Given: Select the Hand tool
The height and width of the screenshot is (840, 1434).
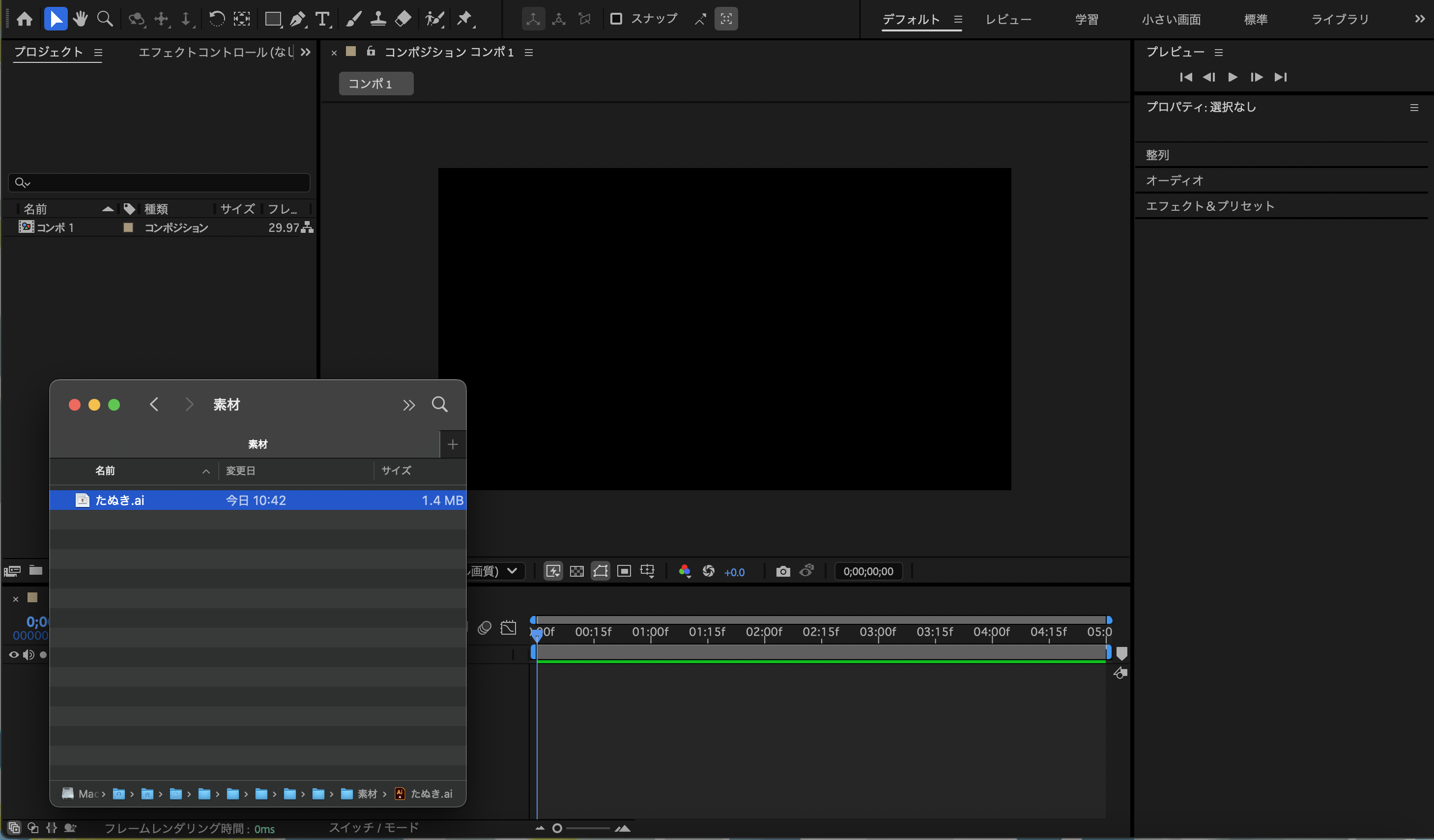Looking at the screenshot, I should tap(80, 19).
